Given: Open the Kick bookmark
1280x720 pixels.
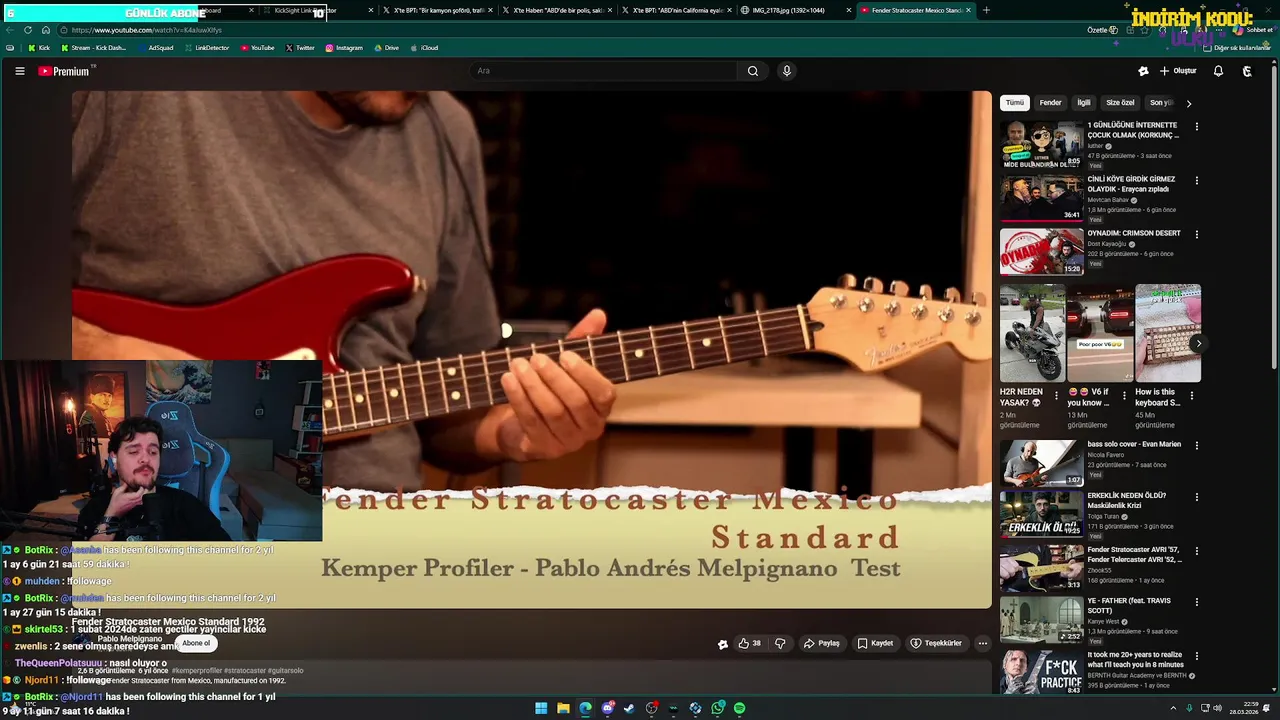Looking at the screenshot, I should pos(39,48).
